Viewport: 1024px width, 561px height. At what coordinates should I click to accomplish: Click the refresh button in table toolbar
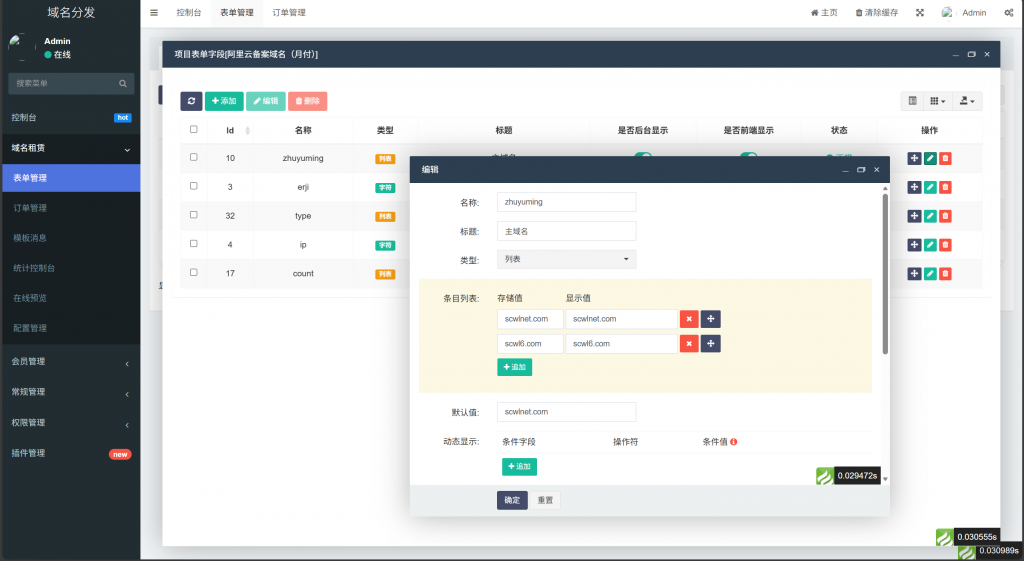click(191, 101)
